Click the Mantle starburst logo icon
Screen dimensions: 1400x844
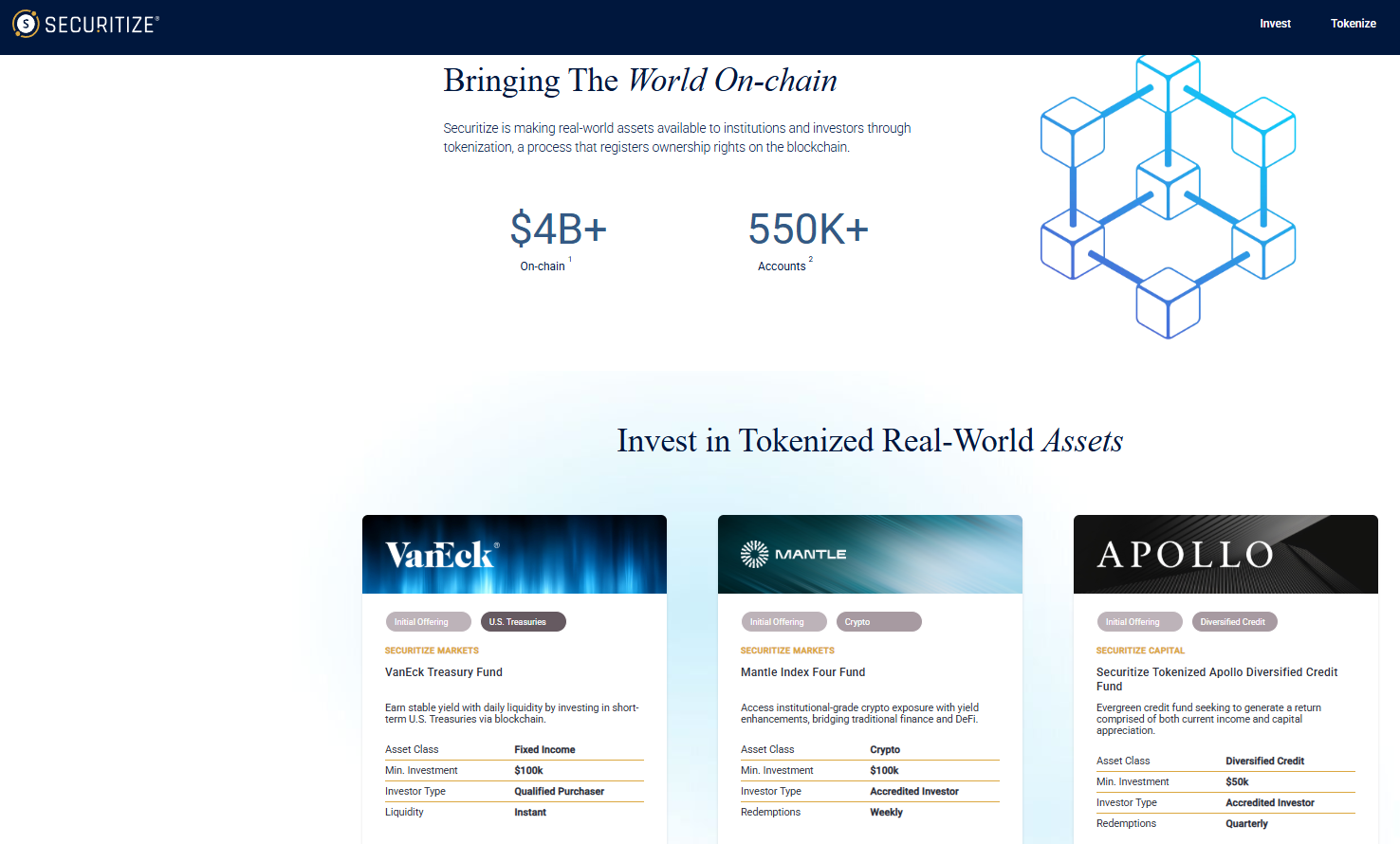pyautogui.click(x=754, y=554)
